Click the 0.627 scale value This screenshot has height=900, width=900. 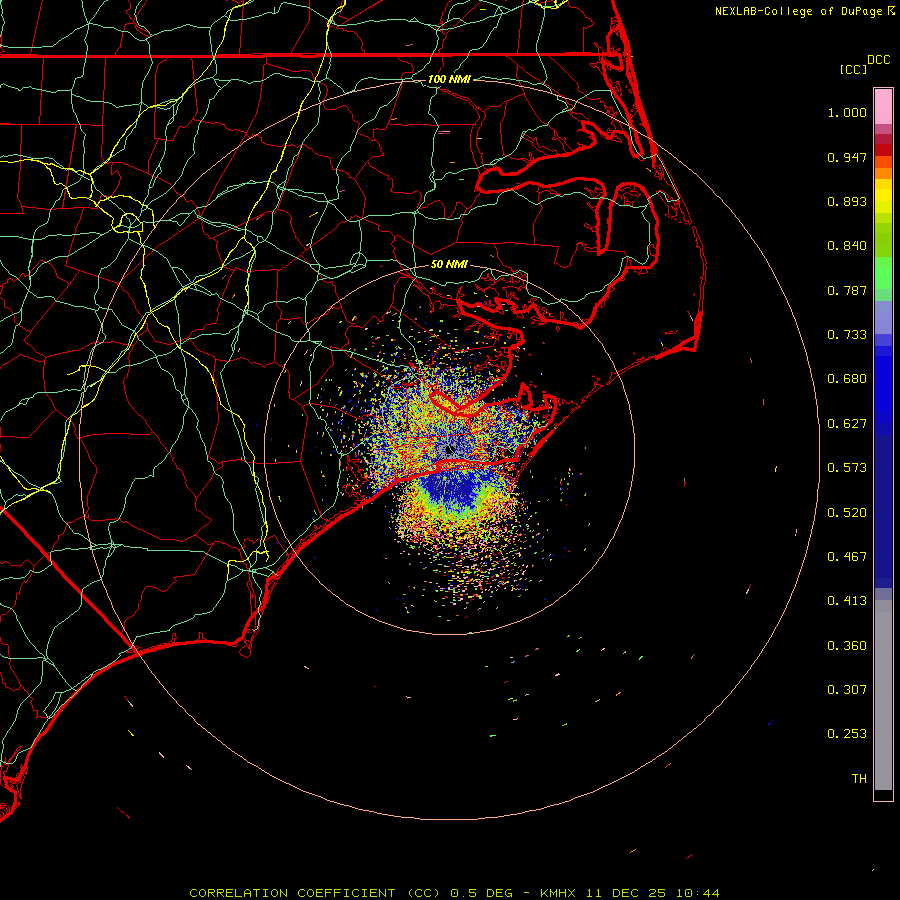click(847, 424)
